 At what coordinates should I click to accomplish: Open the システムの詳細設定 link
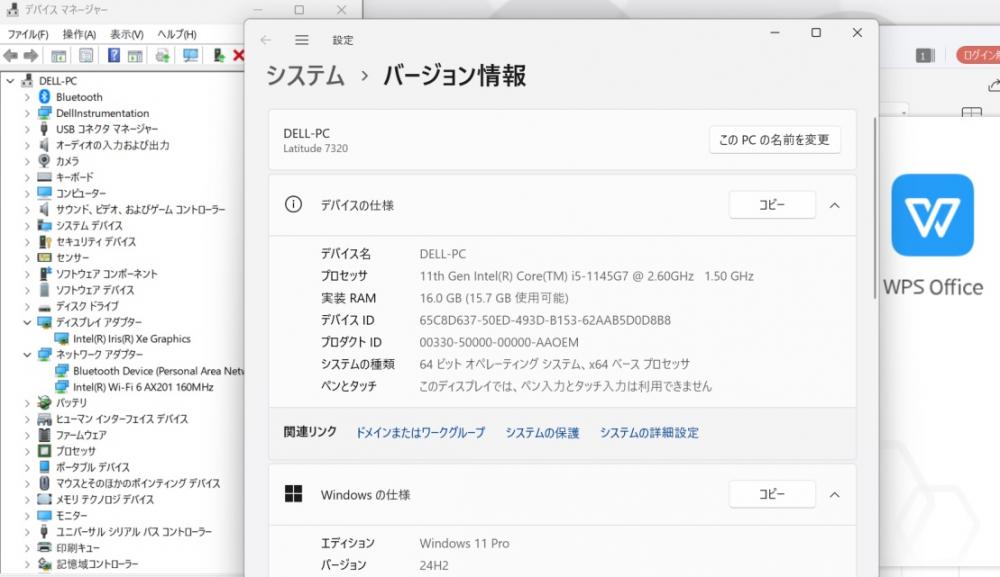click(649, 433)
